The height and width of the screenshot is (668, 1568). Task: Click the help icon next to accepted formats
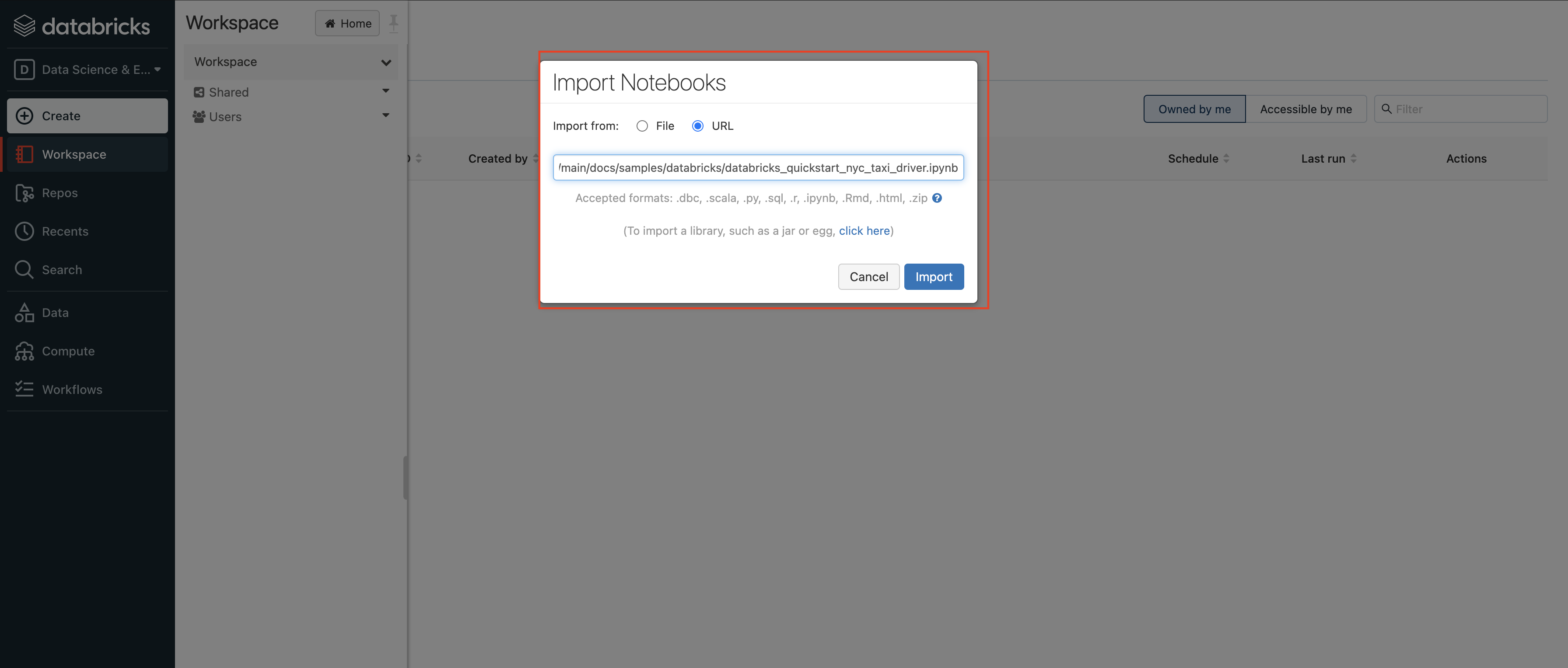point(937,198)
